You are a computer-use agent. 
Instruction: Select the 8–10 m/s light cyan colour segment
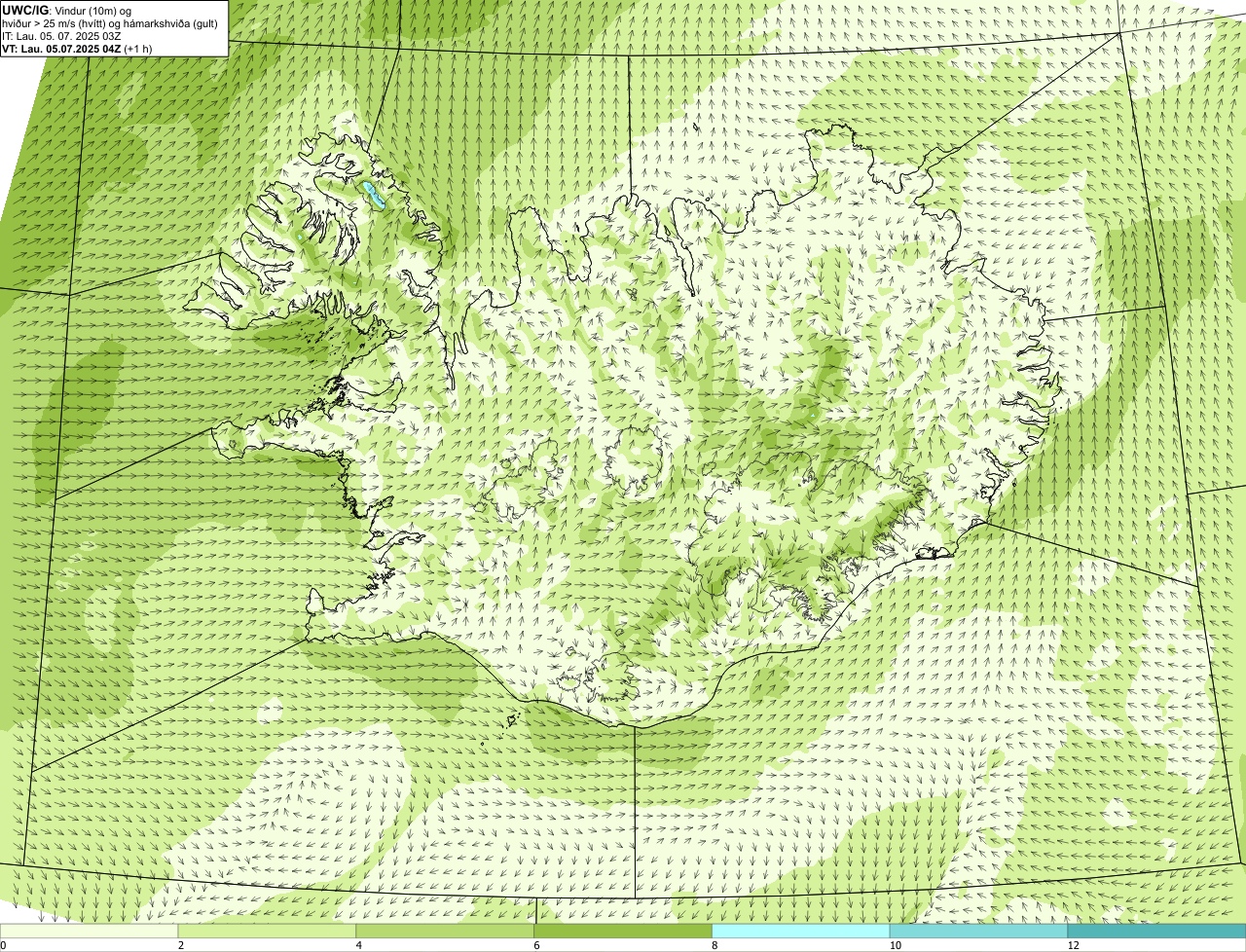801,931
